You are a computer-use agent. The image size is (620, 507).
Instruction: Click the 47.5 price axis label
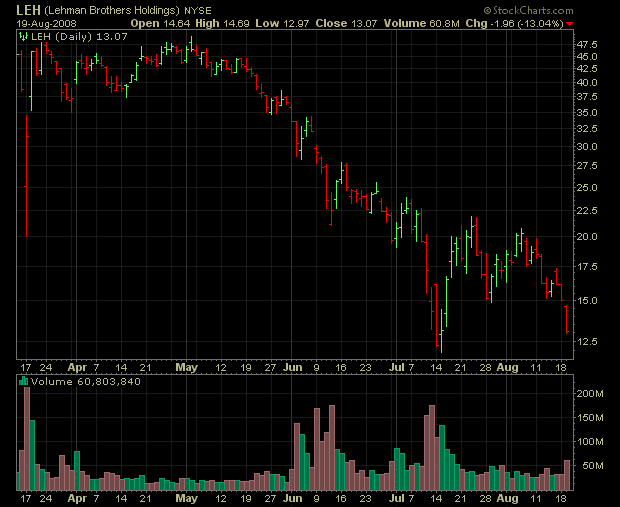tap(587, 44)
